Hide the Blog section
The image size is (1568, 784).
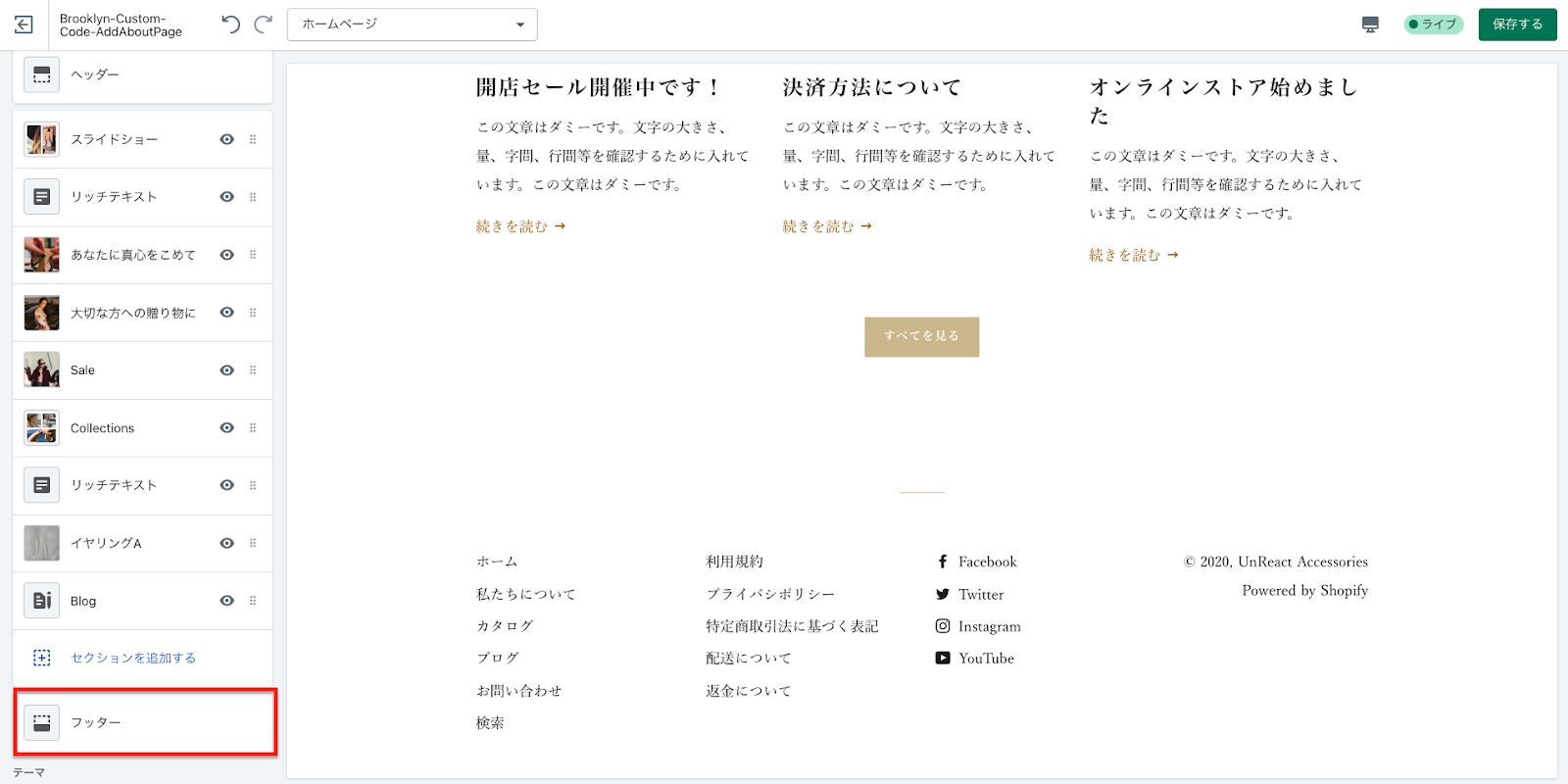(226, 601)
